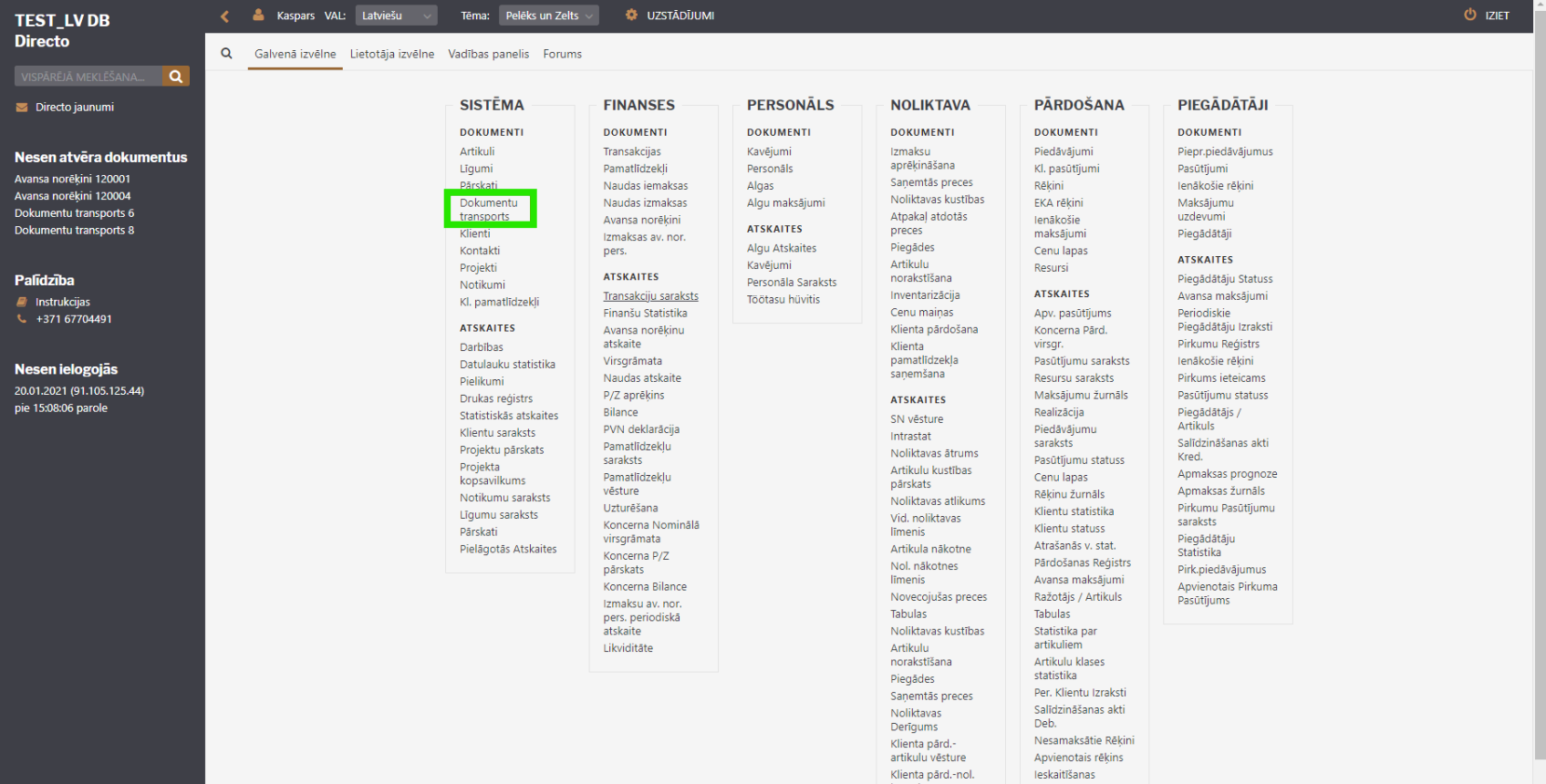Open the Pelēks un Zelts theme dropdown
This screenshot has width=1546, height=784.
pos(549,15)
